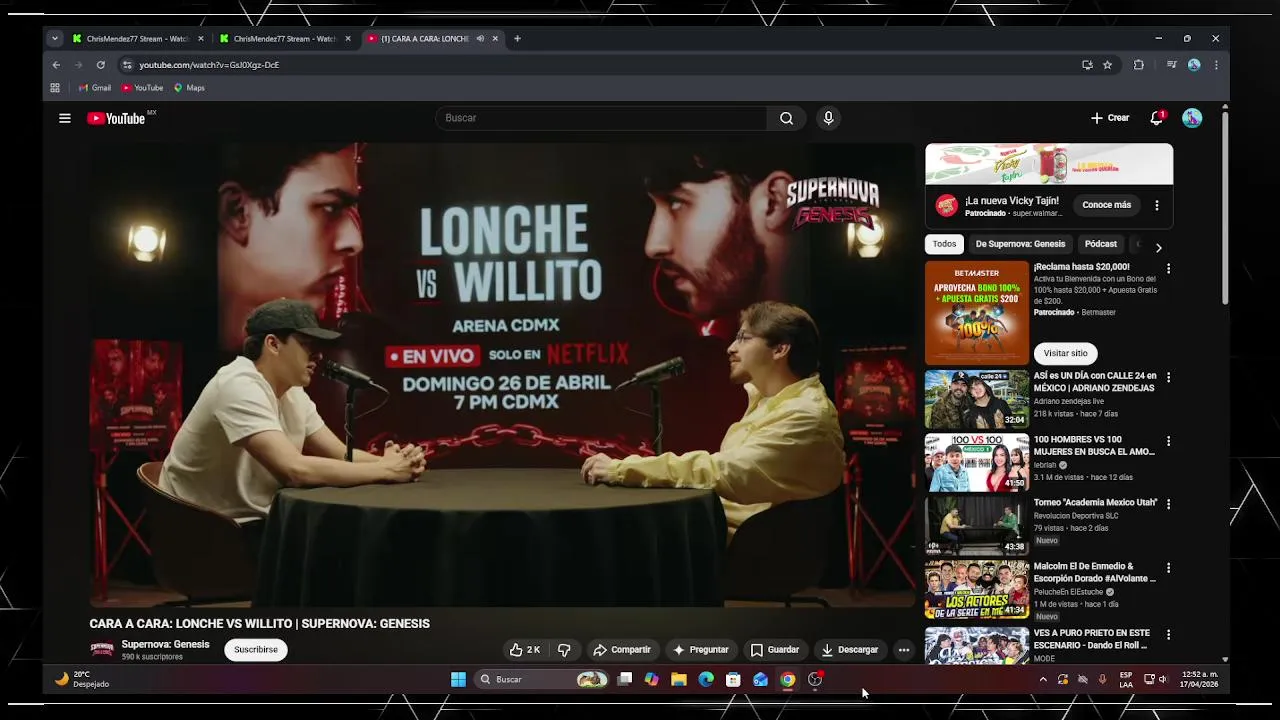Open options for 100 HOMBRES VS 100 video
Screen dimensions: 1280x720
[1168, 441]
